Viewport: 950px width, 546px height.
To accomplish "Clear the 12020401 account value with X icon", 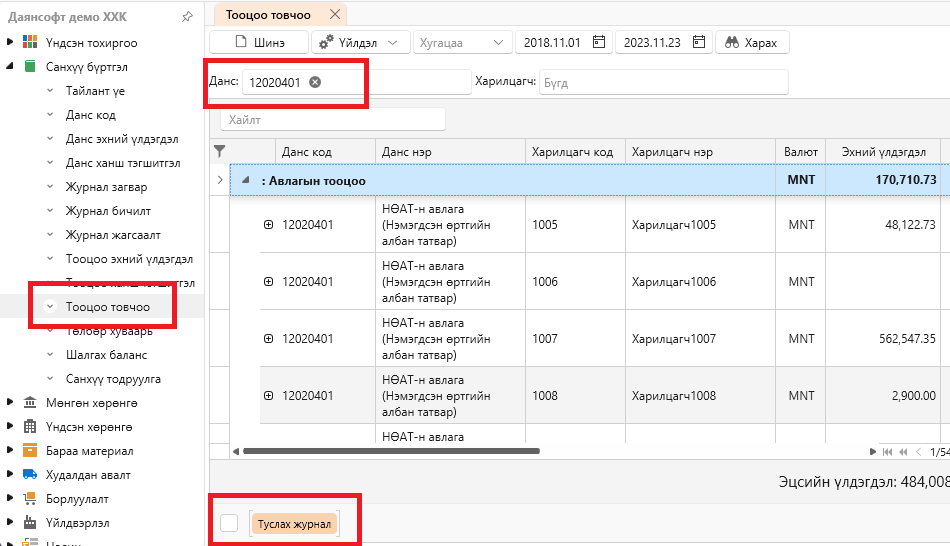I will 315,82.
